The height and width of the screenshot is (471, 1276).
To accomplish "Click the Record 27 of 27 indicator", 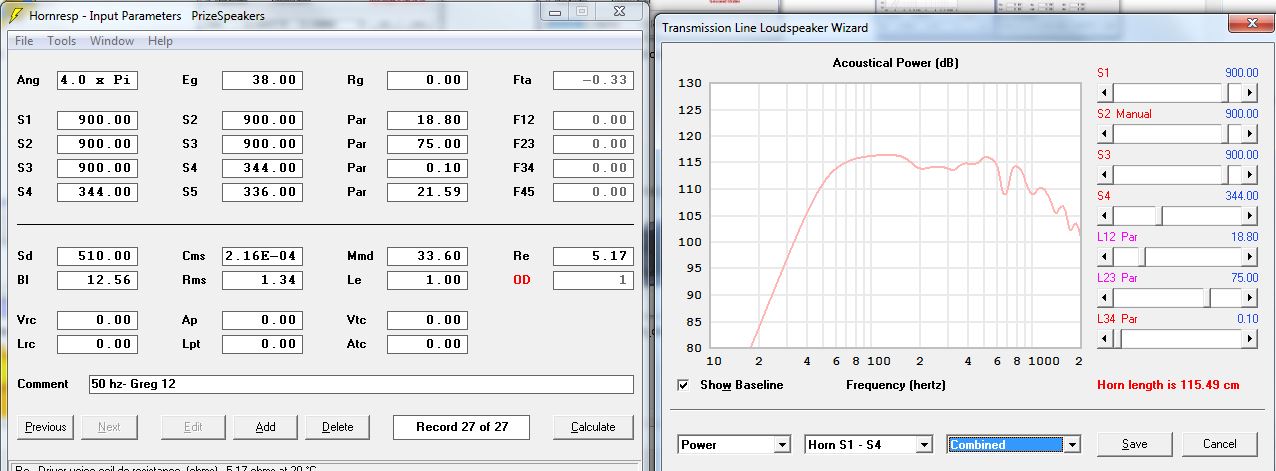I will click(x=461, y=427).
